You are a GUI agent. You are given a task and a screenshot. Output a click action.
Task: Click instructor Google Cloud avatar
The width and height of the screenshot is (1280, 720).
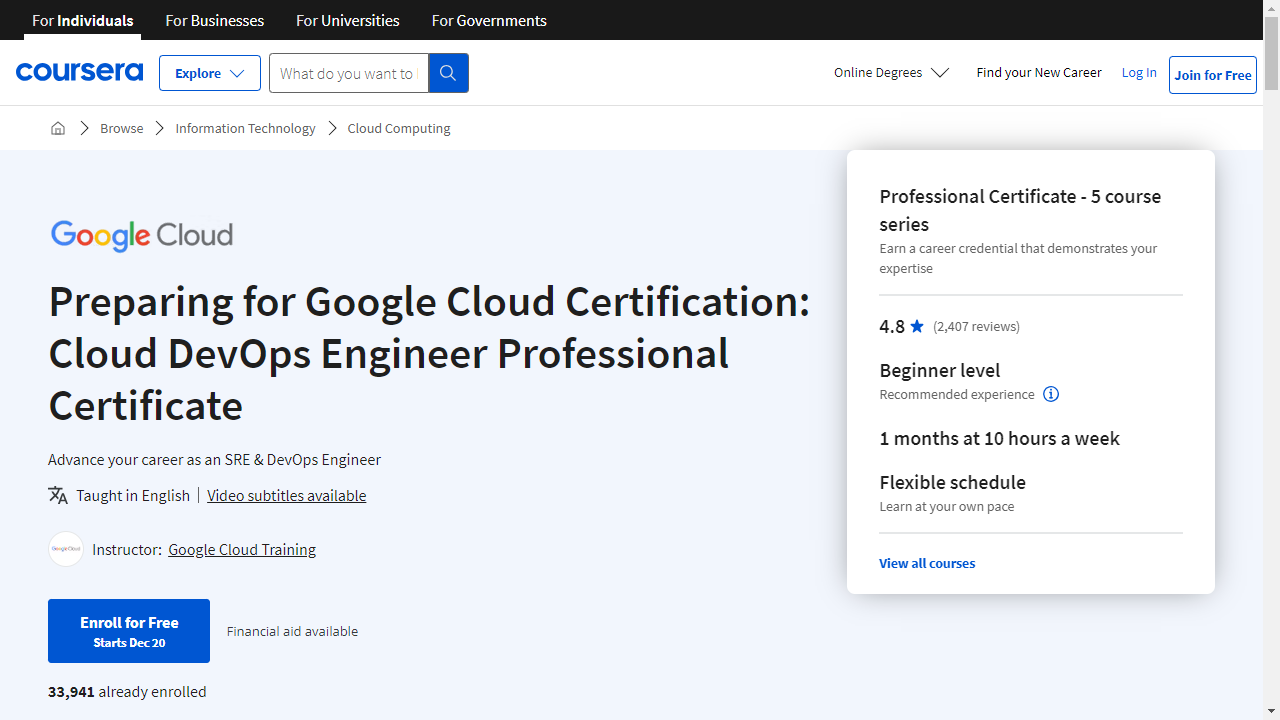pyautogui.click(x=66, y=549)
